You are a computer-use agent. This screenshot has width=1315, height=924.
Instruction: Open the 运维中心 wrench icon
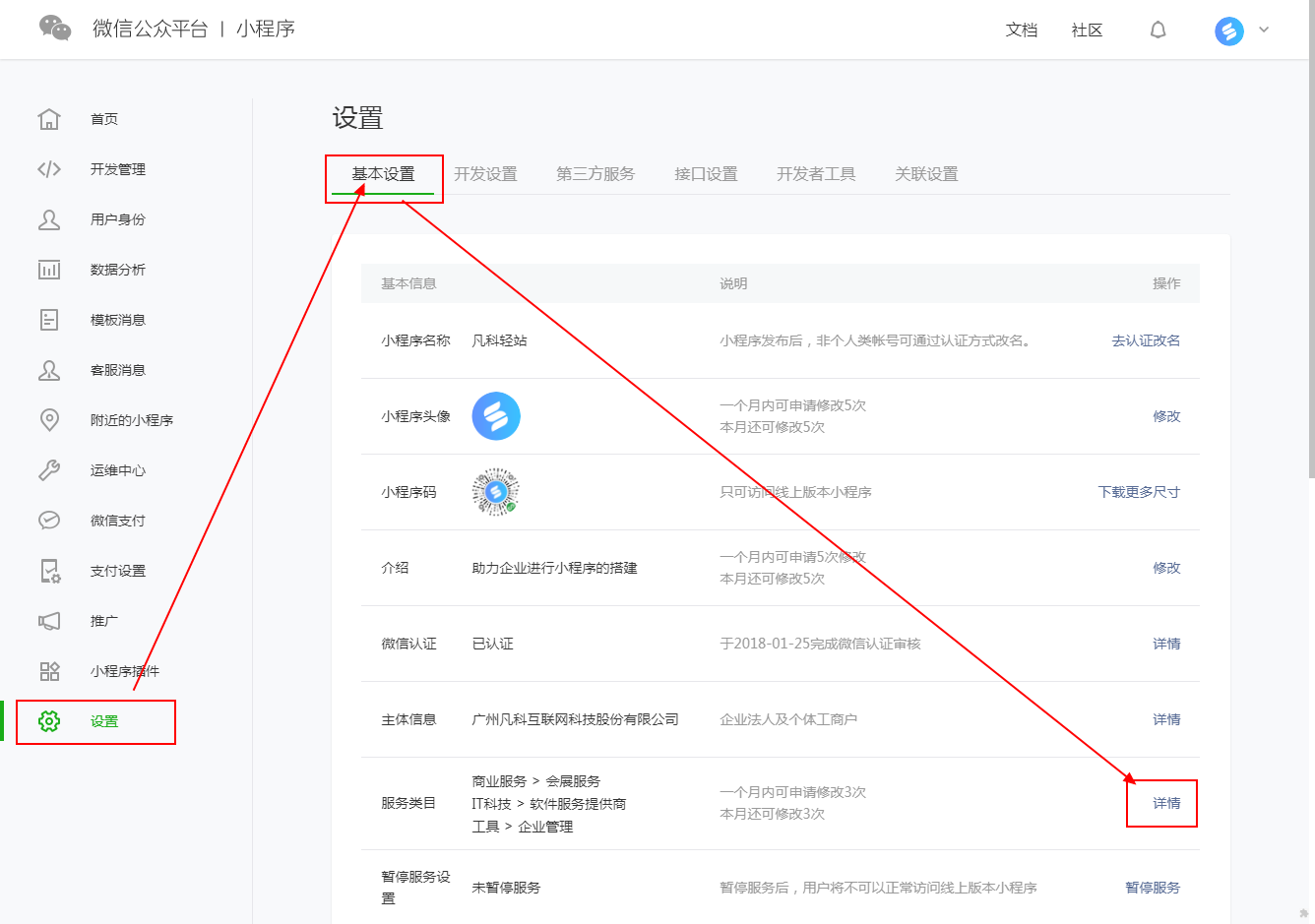click(x=49, y=470)
